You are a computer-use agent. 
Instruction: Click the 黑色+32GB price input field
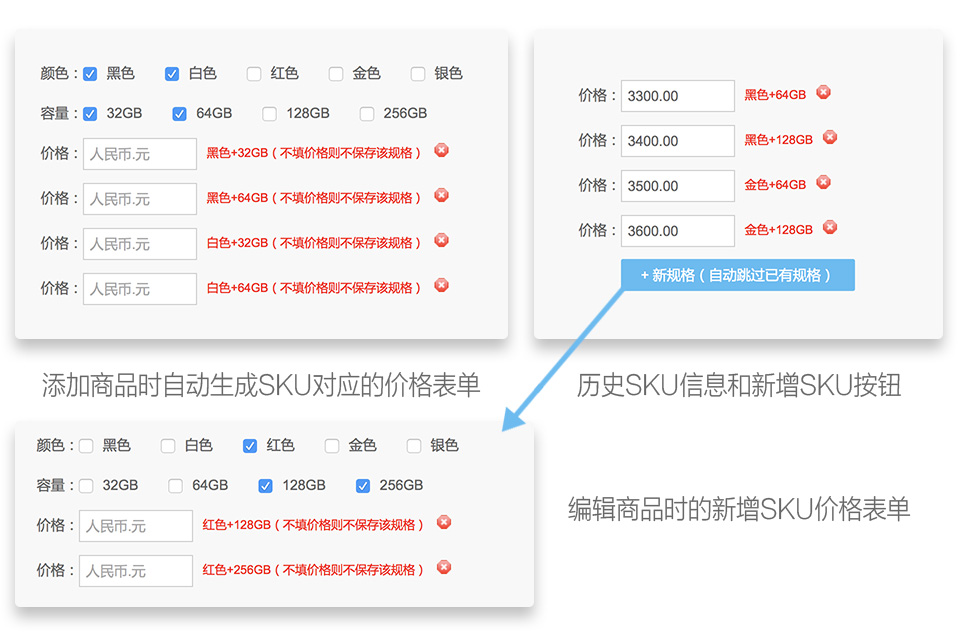pyautogui.click(x=139, y=153)
